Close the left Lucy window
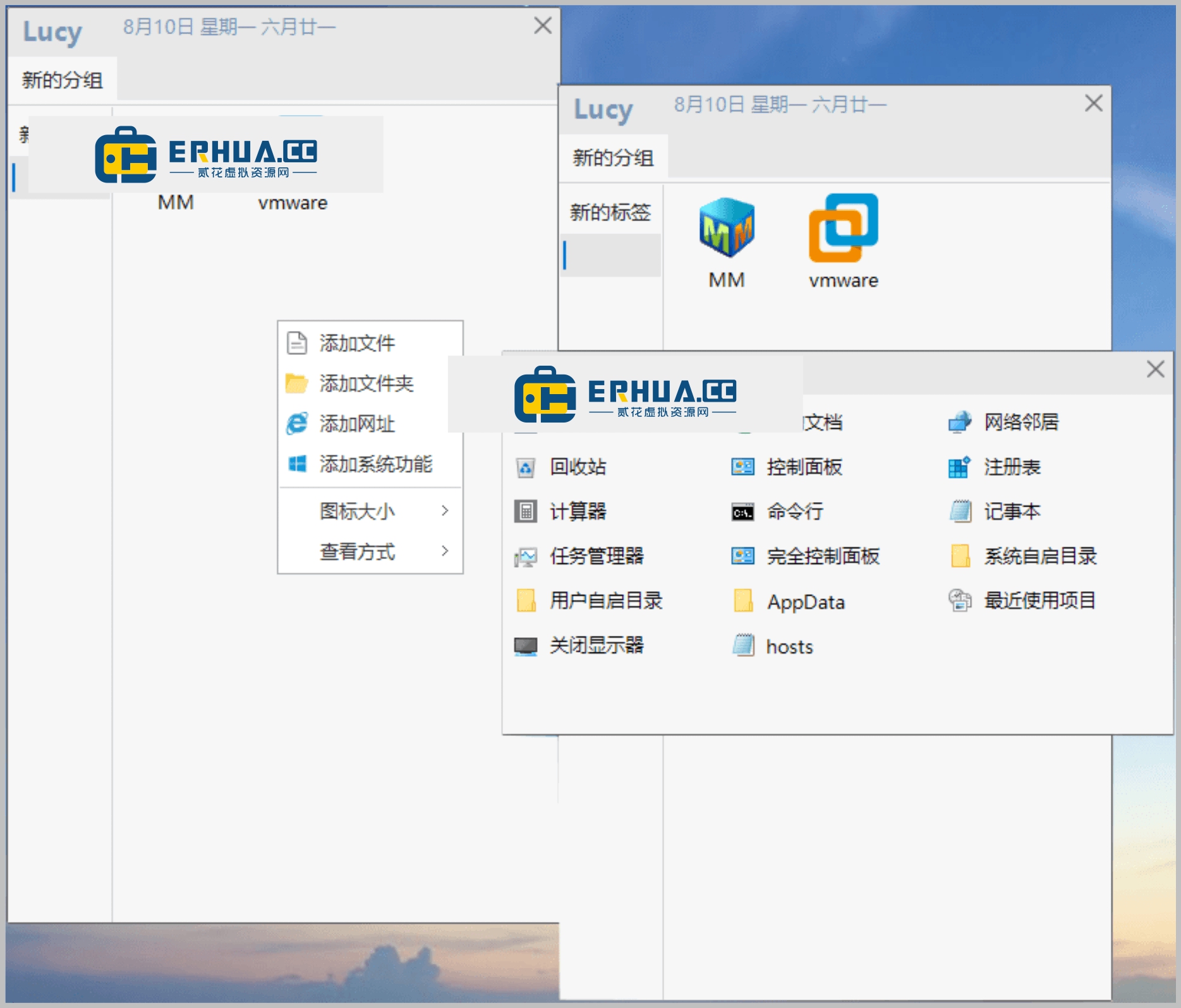 click(x=543, y=25)
